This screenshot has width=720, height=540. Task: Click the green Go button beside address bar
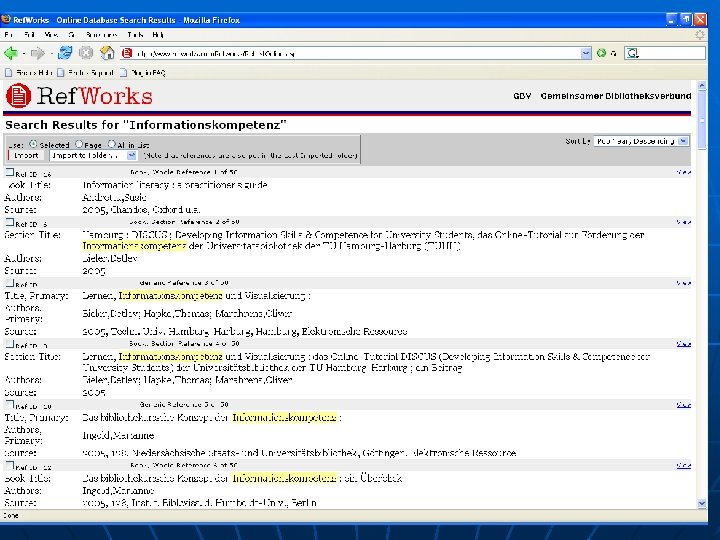pos(601,53)
